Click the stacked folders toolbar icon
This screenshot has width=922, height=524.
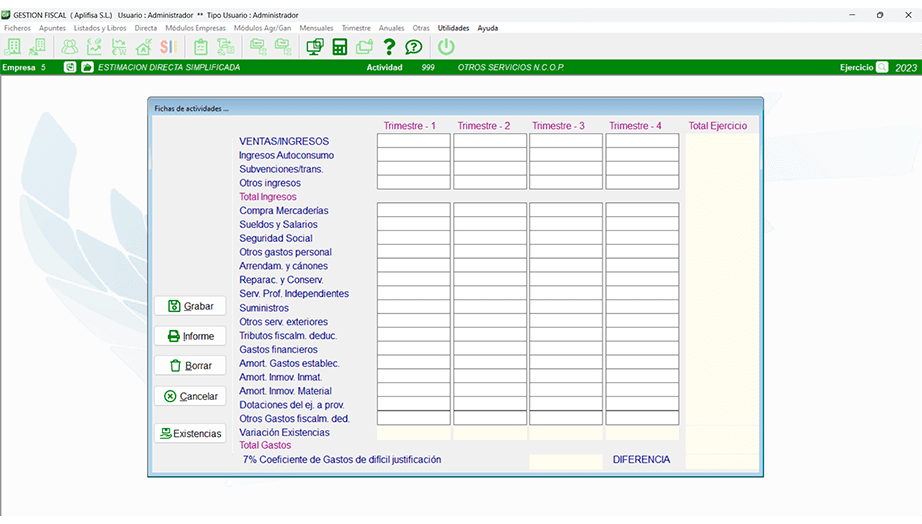pos(364,47)
